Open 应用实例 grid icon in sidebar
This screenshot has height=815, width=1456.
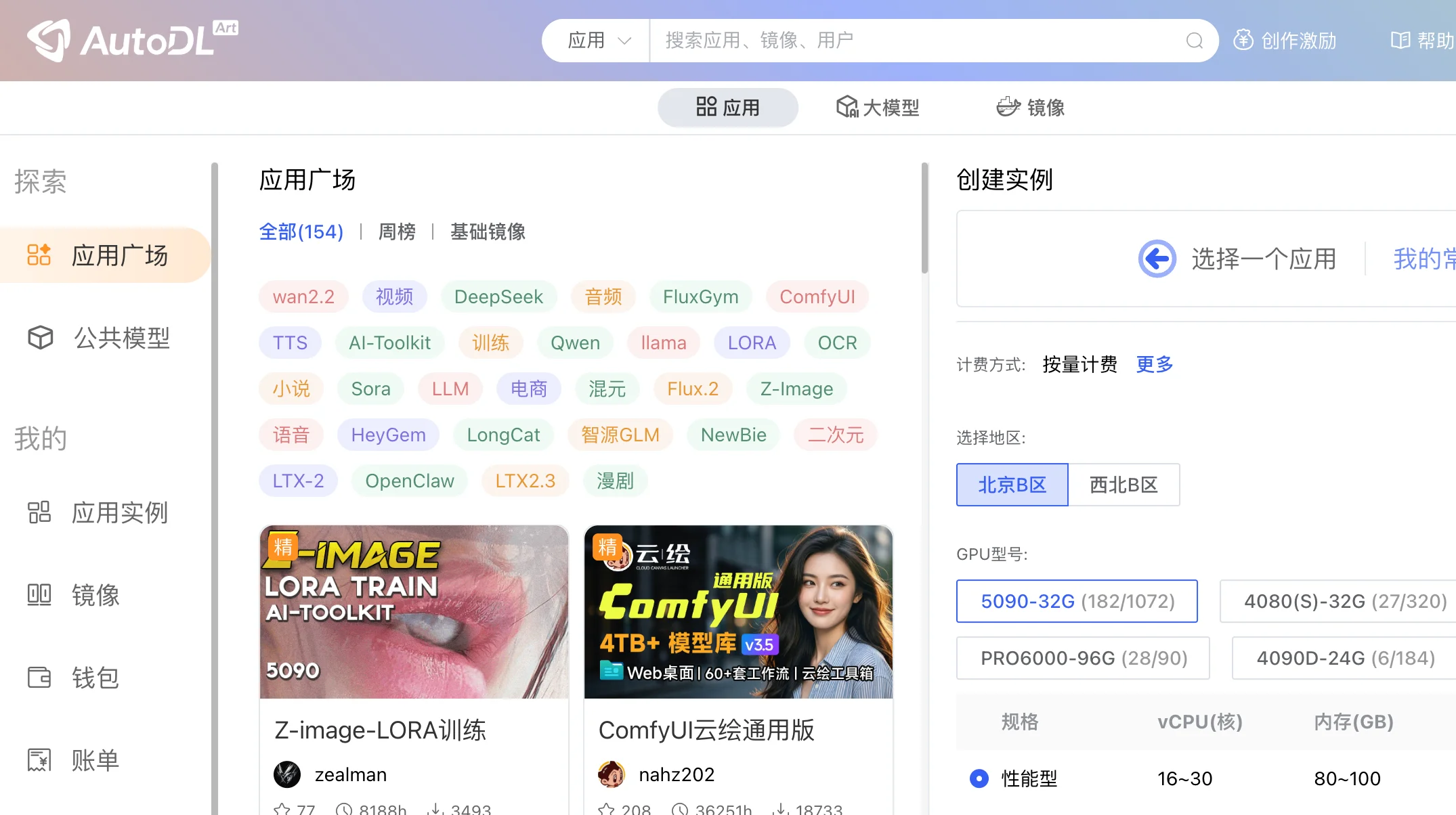click(39, 512)
